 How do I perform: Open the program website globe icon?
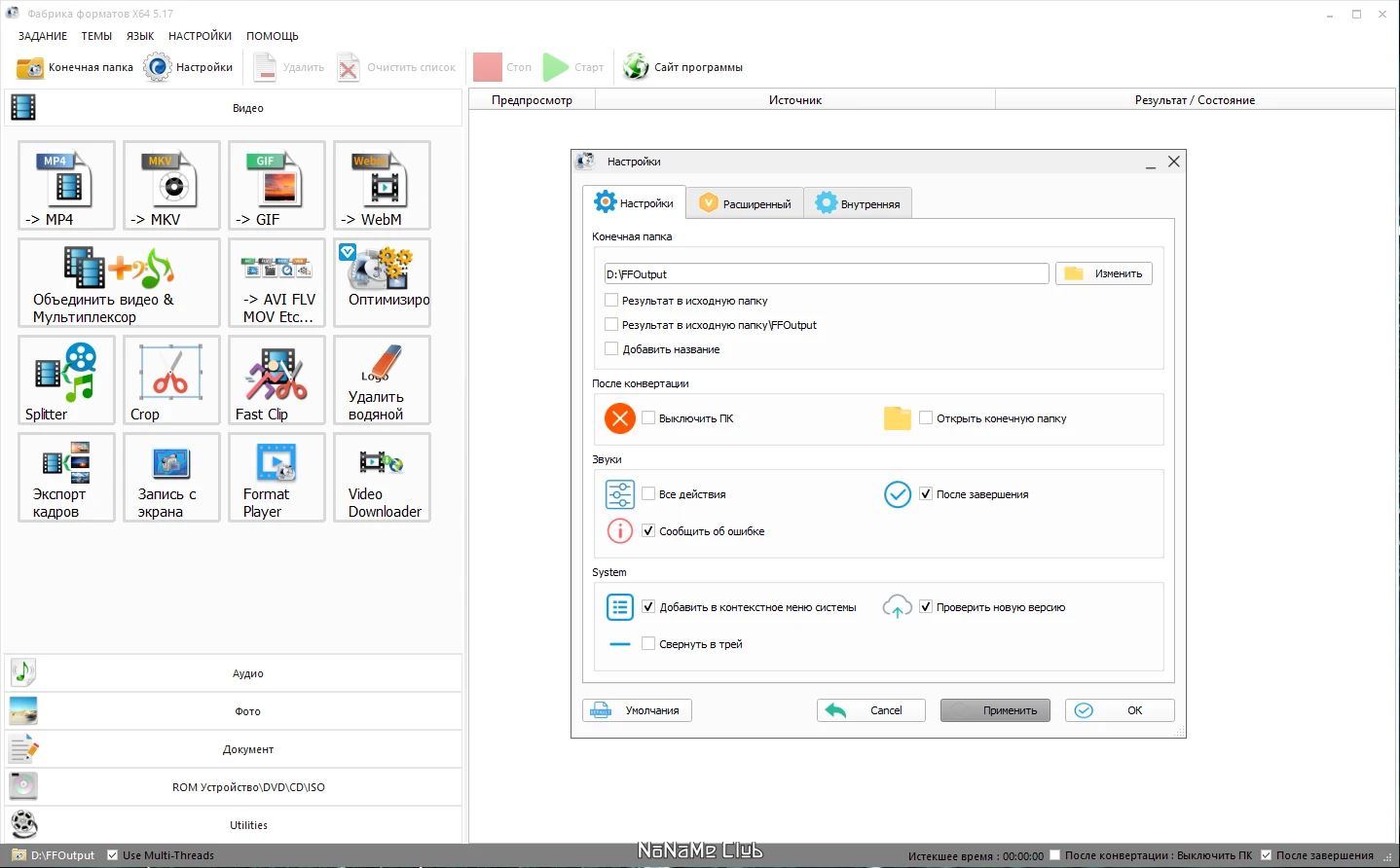coord(636,67)
